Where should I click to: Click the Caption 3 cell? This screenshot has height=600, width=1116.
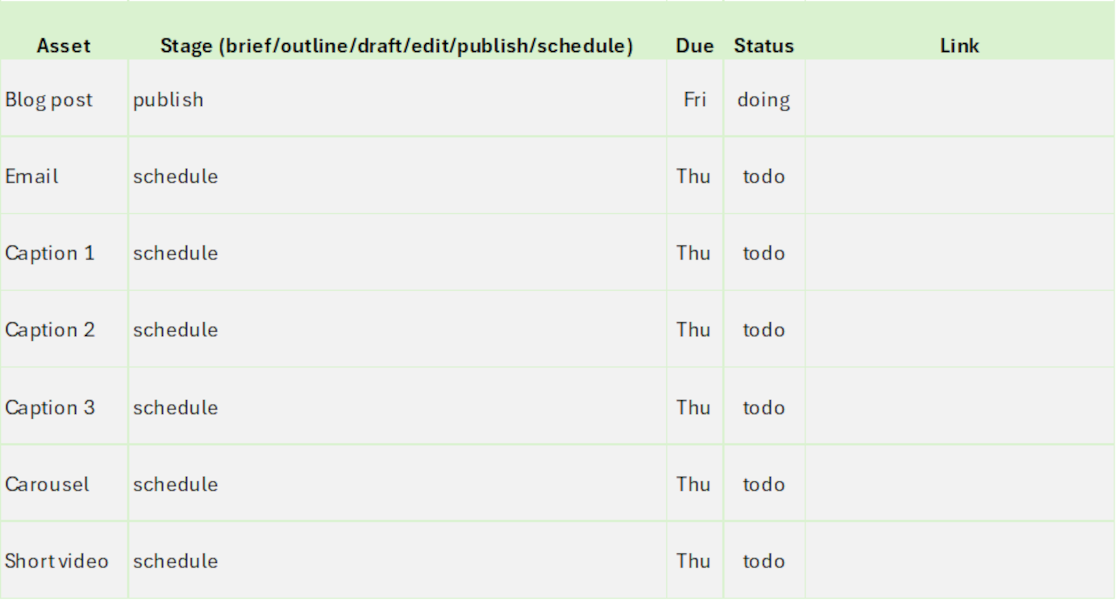point(64,406)
